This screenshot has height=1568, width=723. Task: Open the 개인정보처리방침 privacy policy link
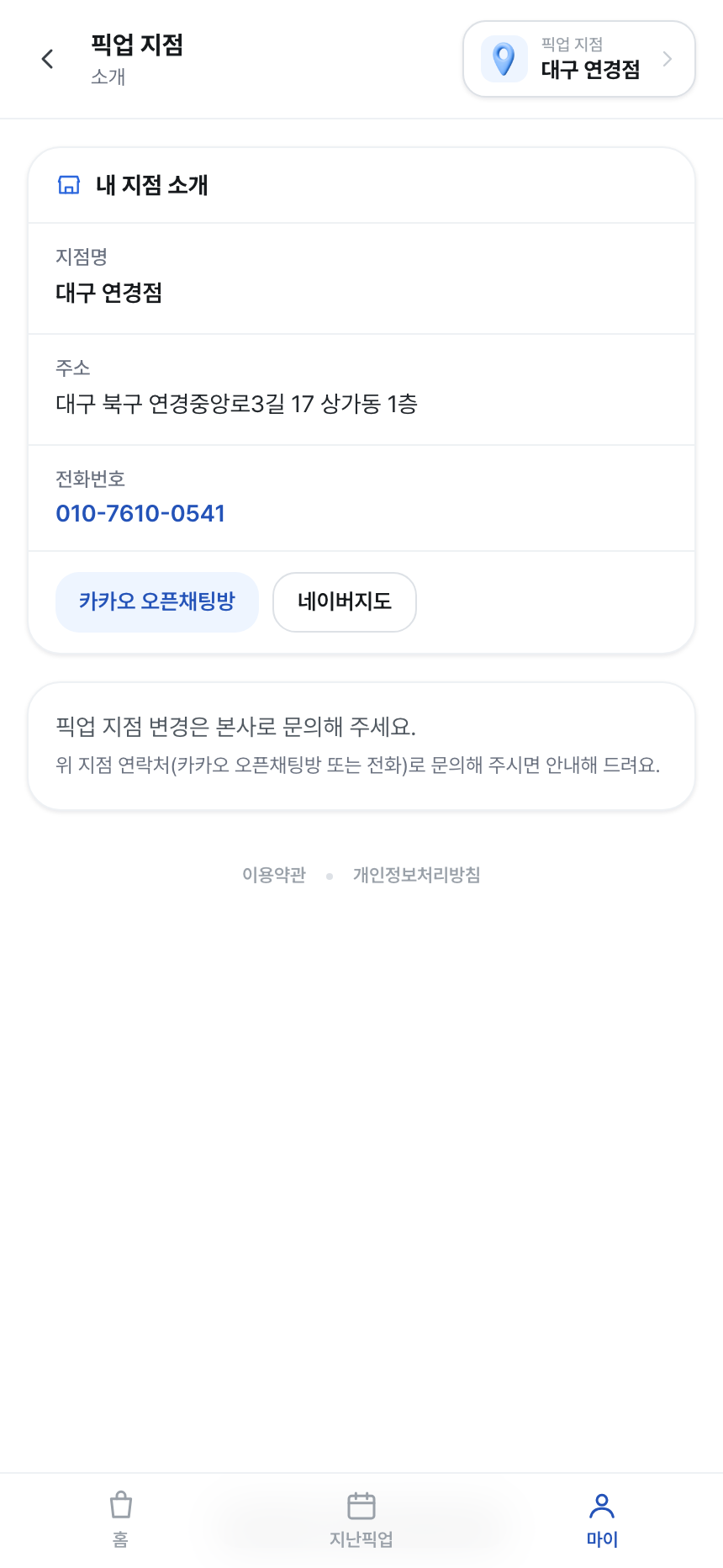(x=416, y=875)
